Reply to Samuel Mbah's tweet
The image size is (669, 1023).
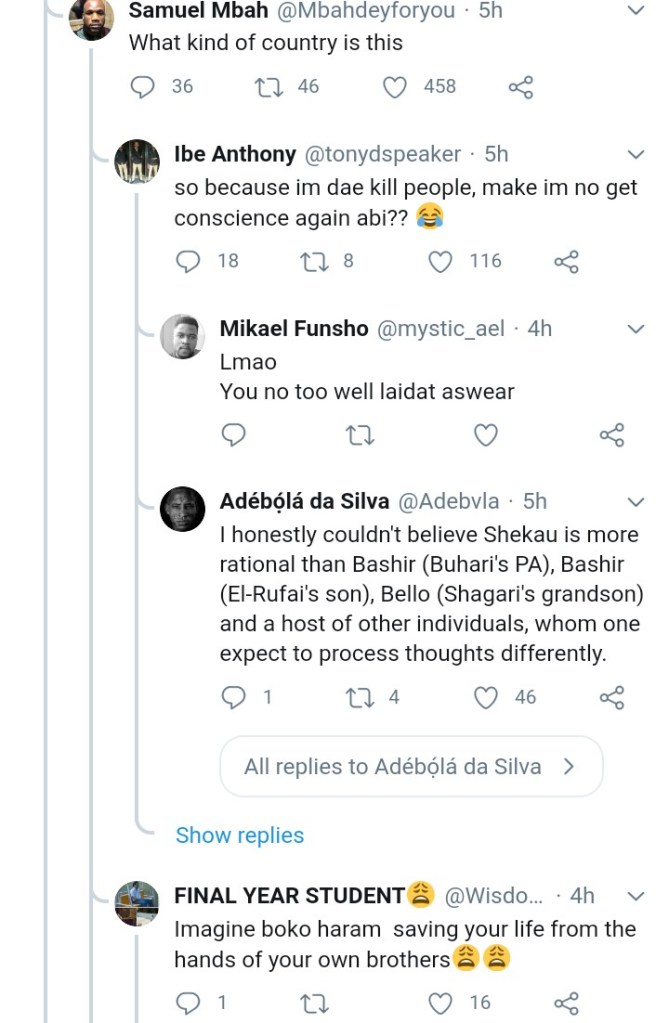tap(147, 87)
